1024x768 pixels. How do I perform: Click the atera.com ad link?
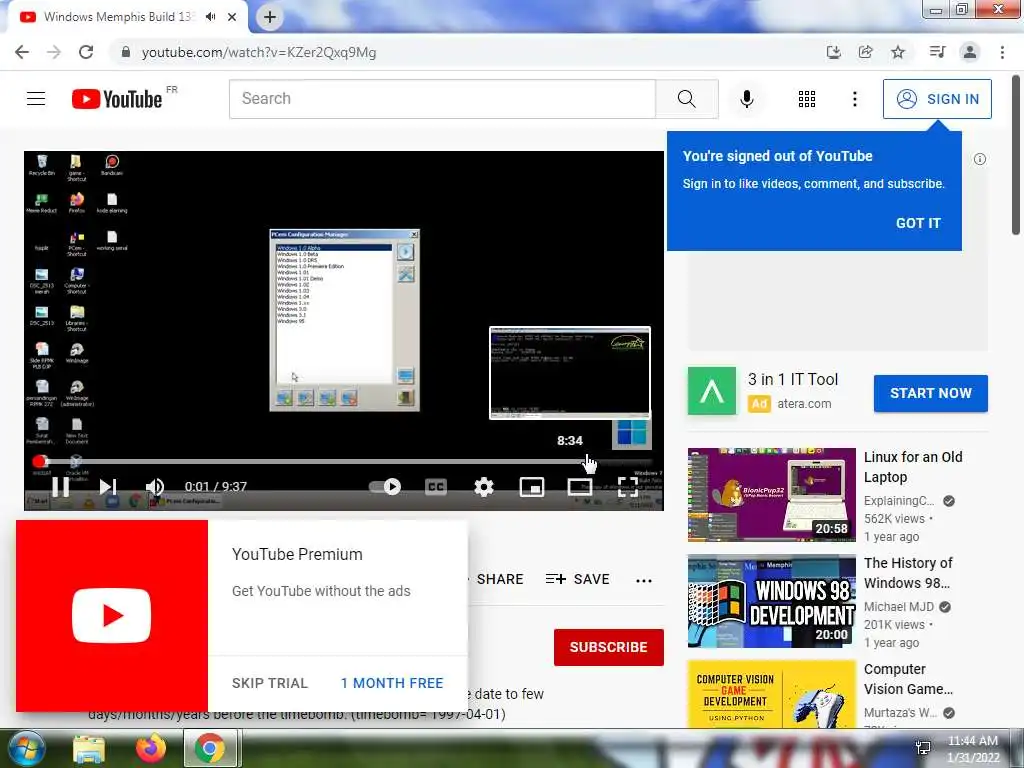pos(804,404)
